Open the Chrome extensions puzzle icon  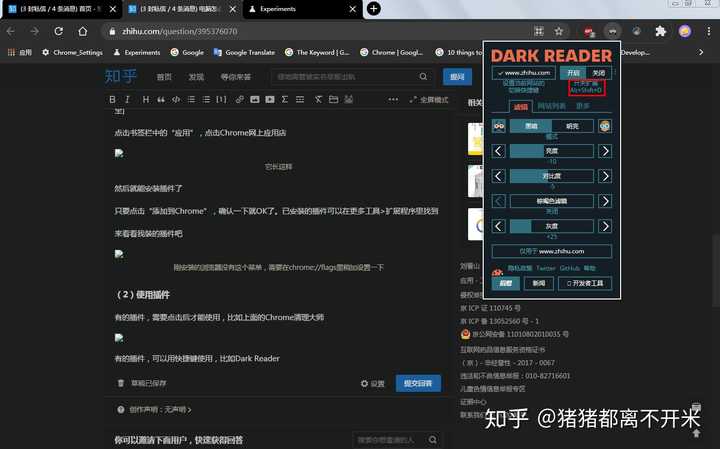(660, 31)
